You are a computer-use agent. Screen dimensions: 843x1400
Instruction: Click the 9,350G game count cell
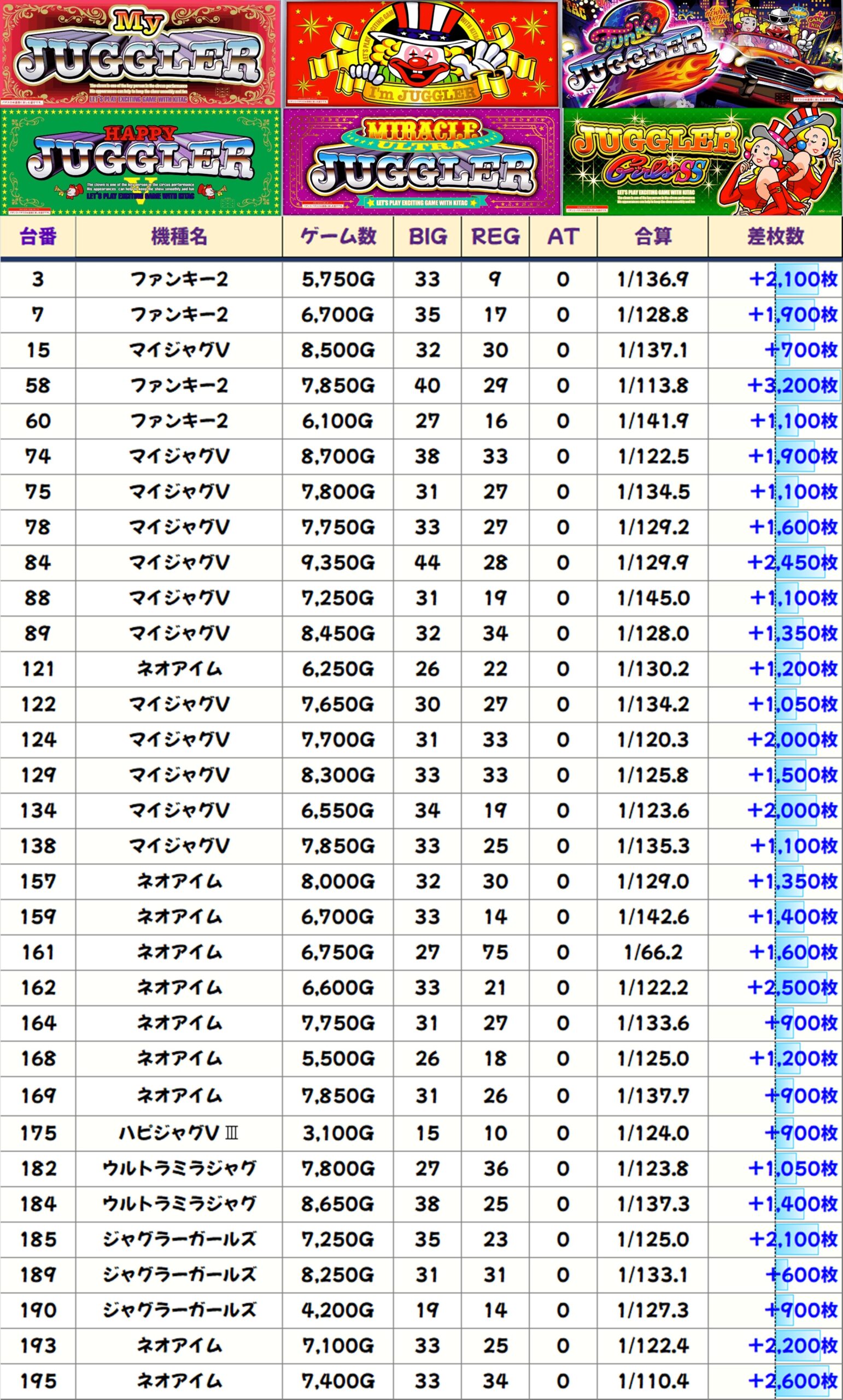pyautogui.click(x=338, y=563)
